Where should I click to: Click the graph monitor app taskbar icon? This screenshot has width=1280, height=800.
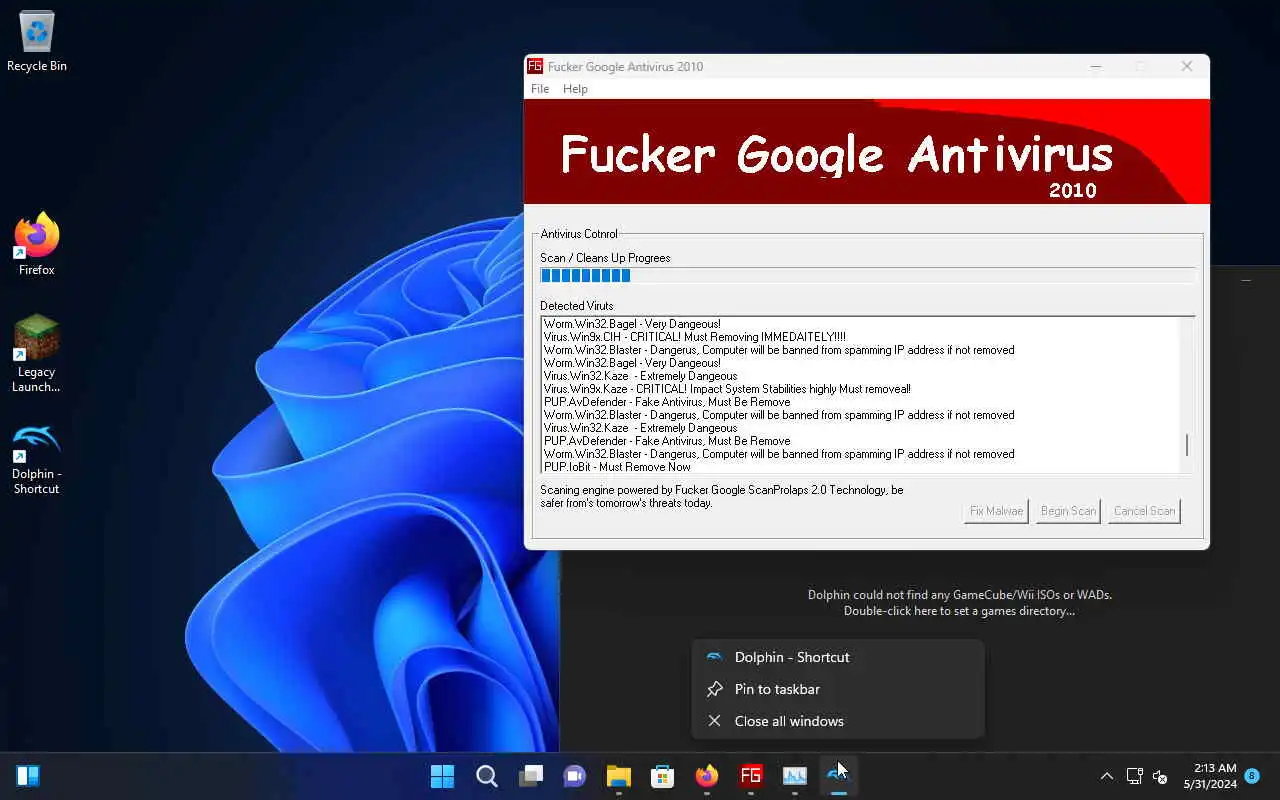[x=794, y=776]
